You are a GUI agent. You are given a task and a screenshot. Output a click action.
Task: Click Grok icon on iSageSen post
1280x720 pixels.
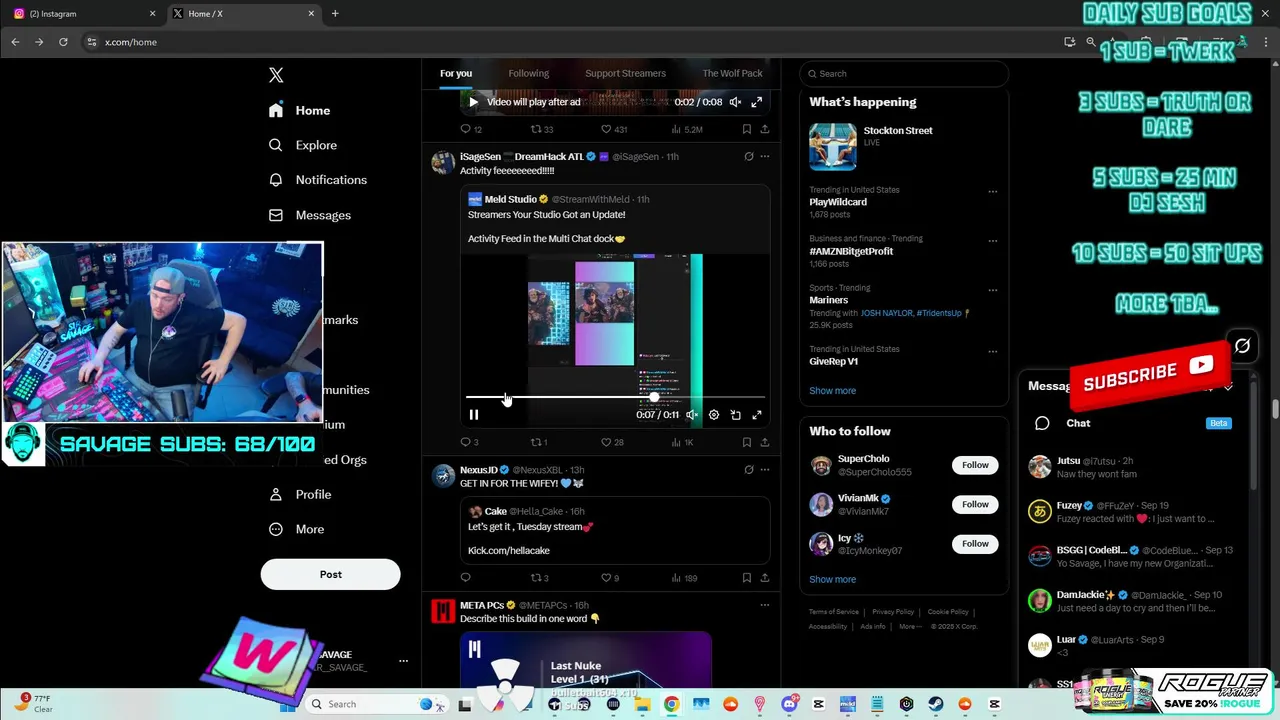click(x=748, y=157)
